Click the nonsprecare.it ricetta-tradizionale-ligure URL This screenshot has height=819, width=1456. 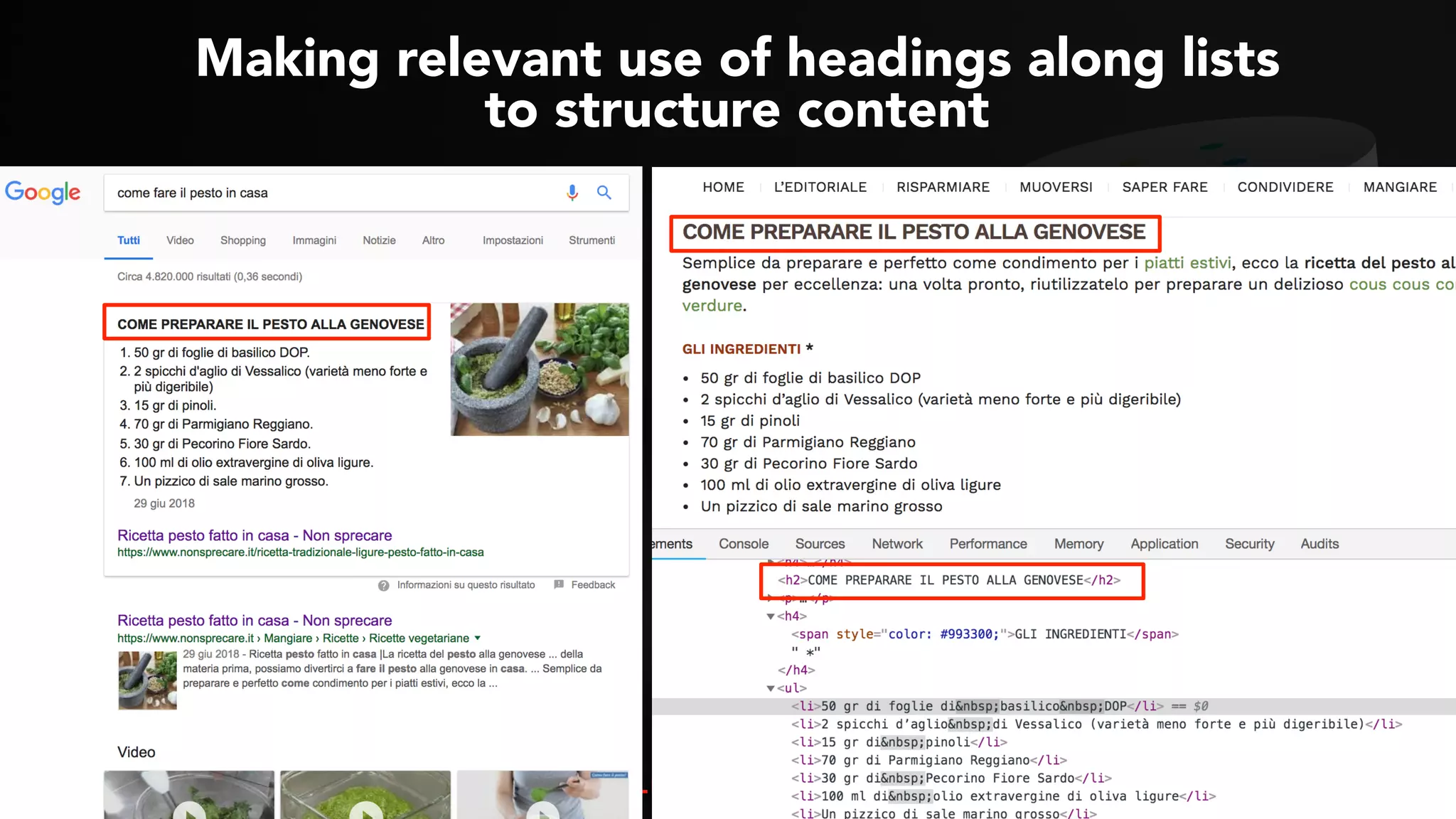pyautogui.click(x=300, y=552)
